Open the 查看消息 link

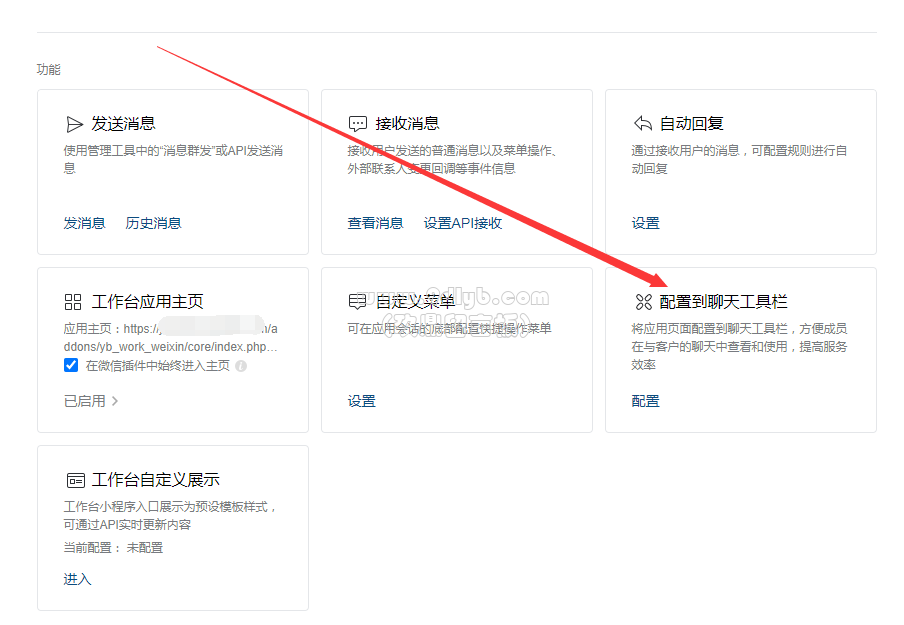[375, 223]
